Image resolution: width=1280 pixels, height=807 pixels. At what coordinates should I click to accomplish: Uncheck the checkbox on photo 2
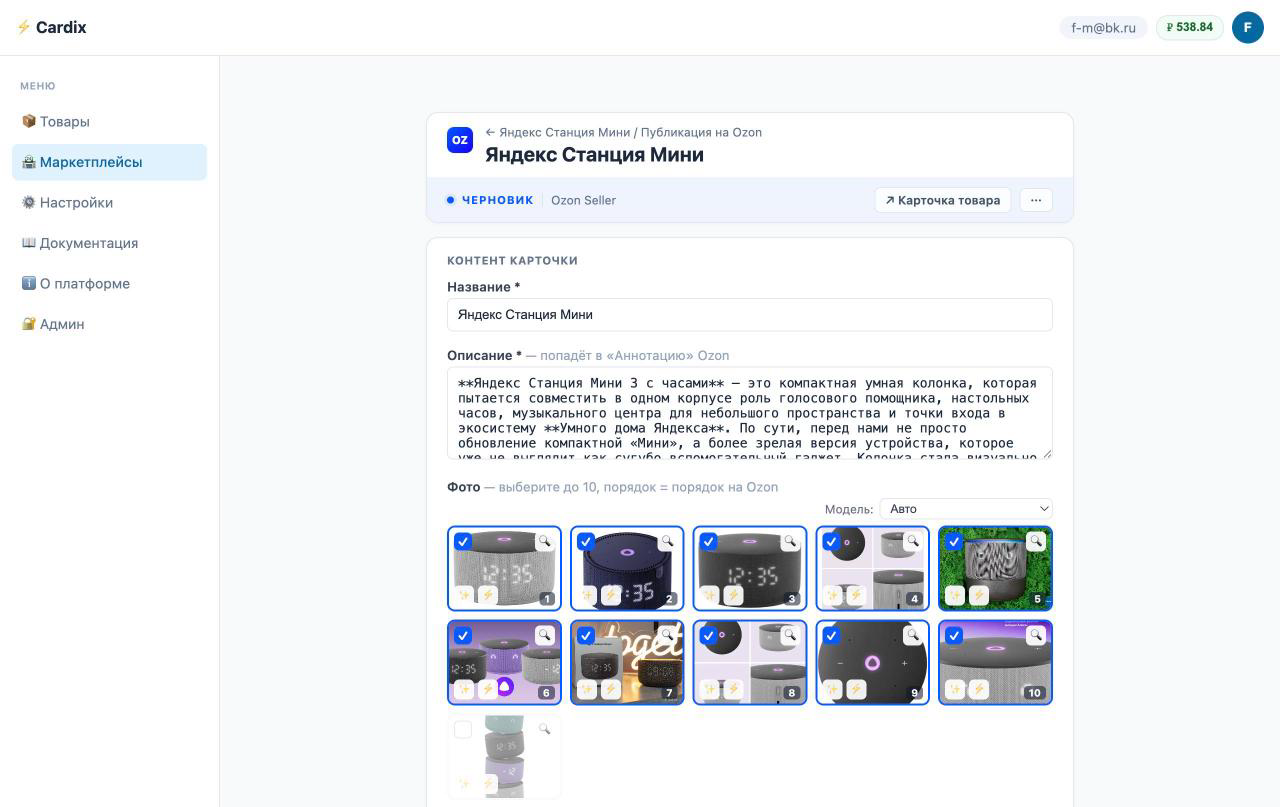(x=586, y=542)
